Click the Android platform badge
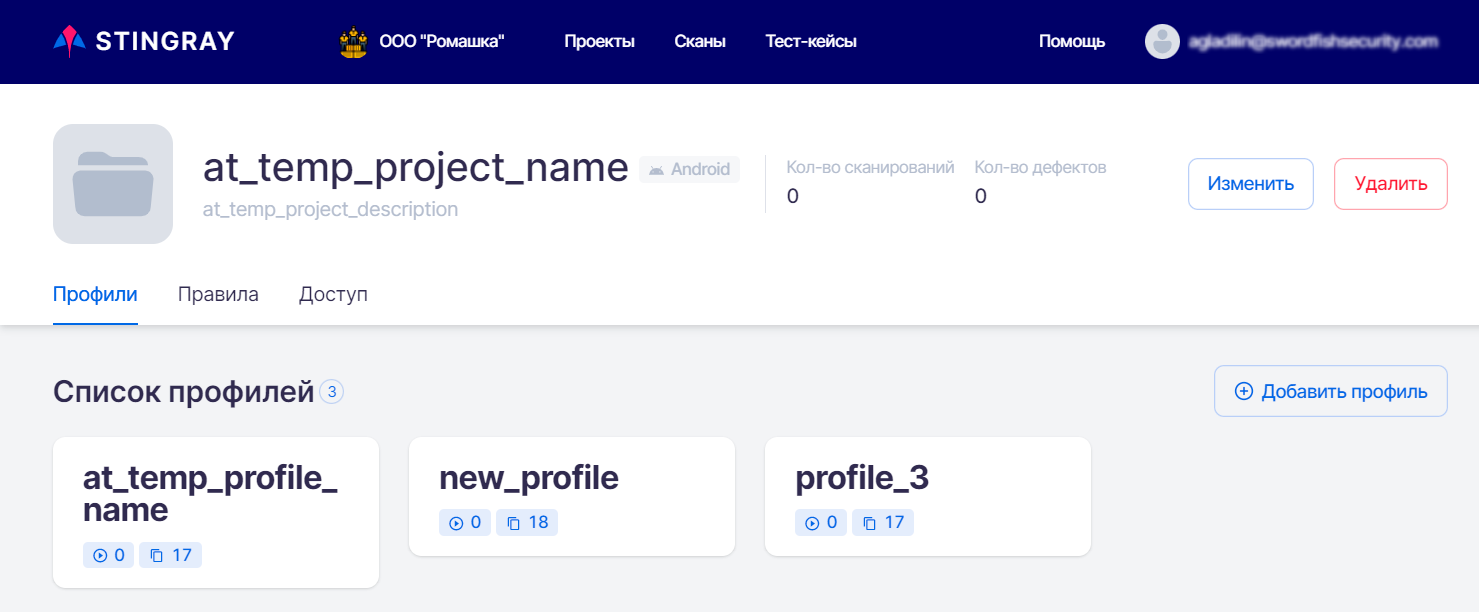This screenshot has height=612, width=1479. pyautogui.click(x=689, y=170)
